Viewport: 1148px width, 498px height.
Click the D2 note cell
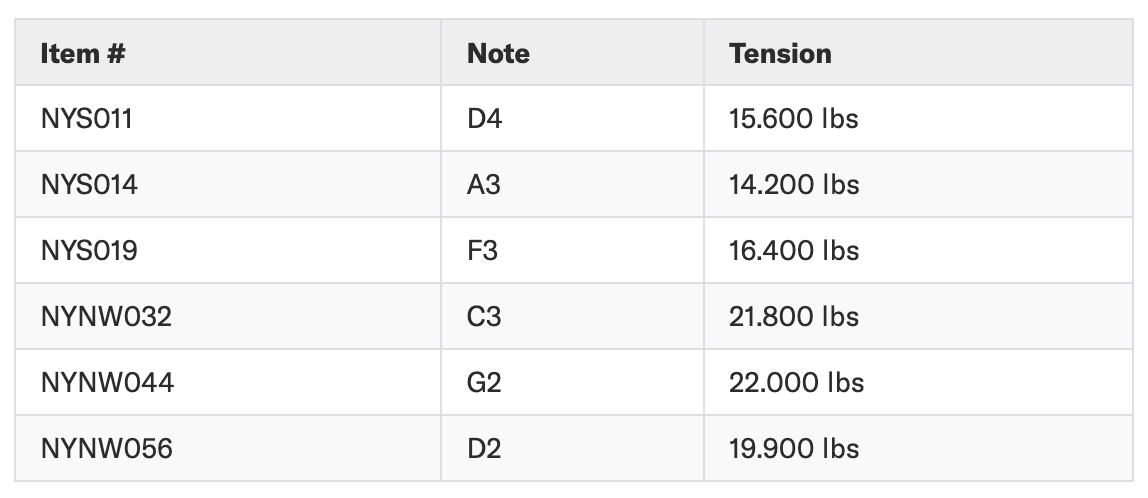tap(484, 448)
